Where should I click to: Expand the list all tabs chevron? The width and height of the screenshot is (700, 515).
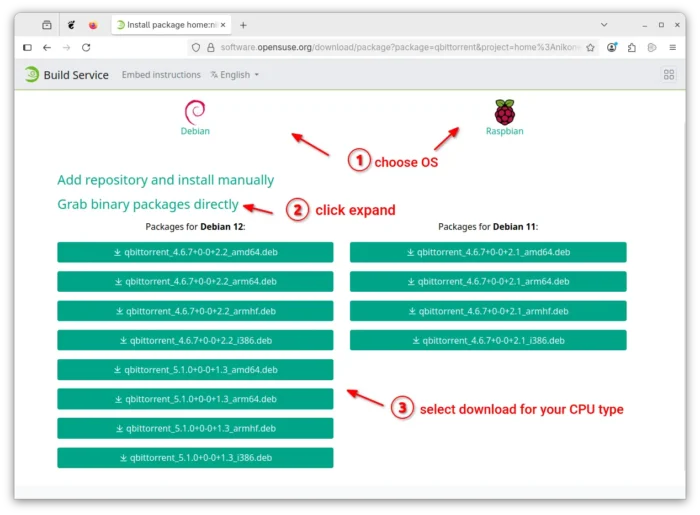pos(604,25)
